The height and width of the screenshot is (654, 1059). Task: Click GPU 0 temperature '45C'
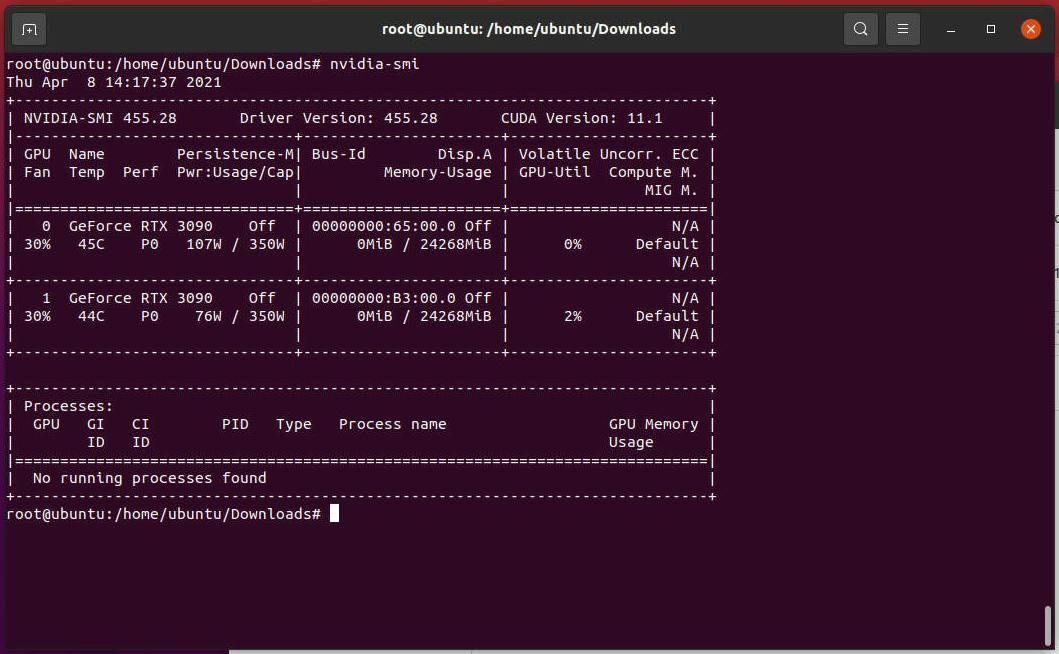tap(91, 245)
